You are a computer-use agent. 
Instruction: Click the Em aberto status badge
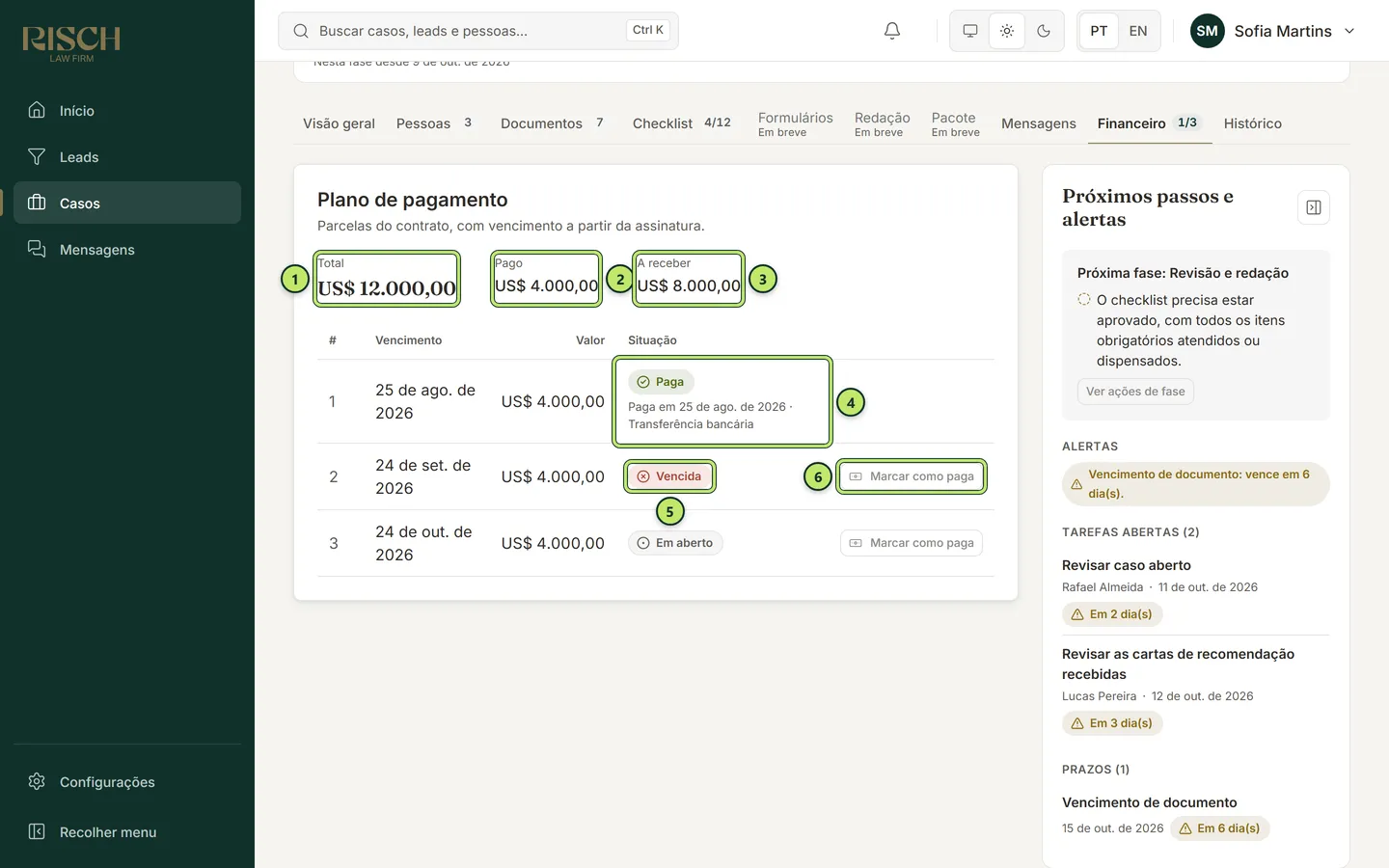tap(675, 543)
